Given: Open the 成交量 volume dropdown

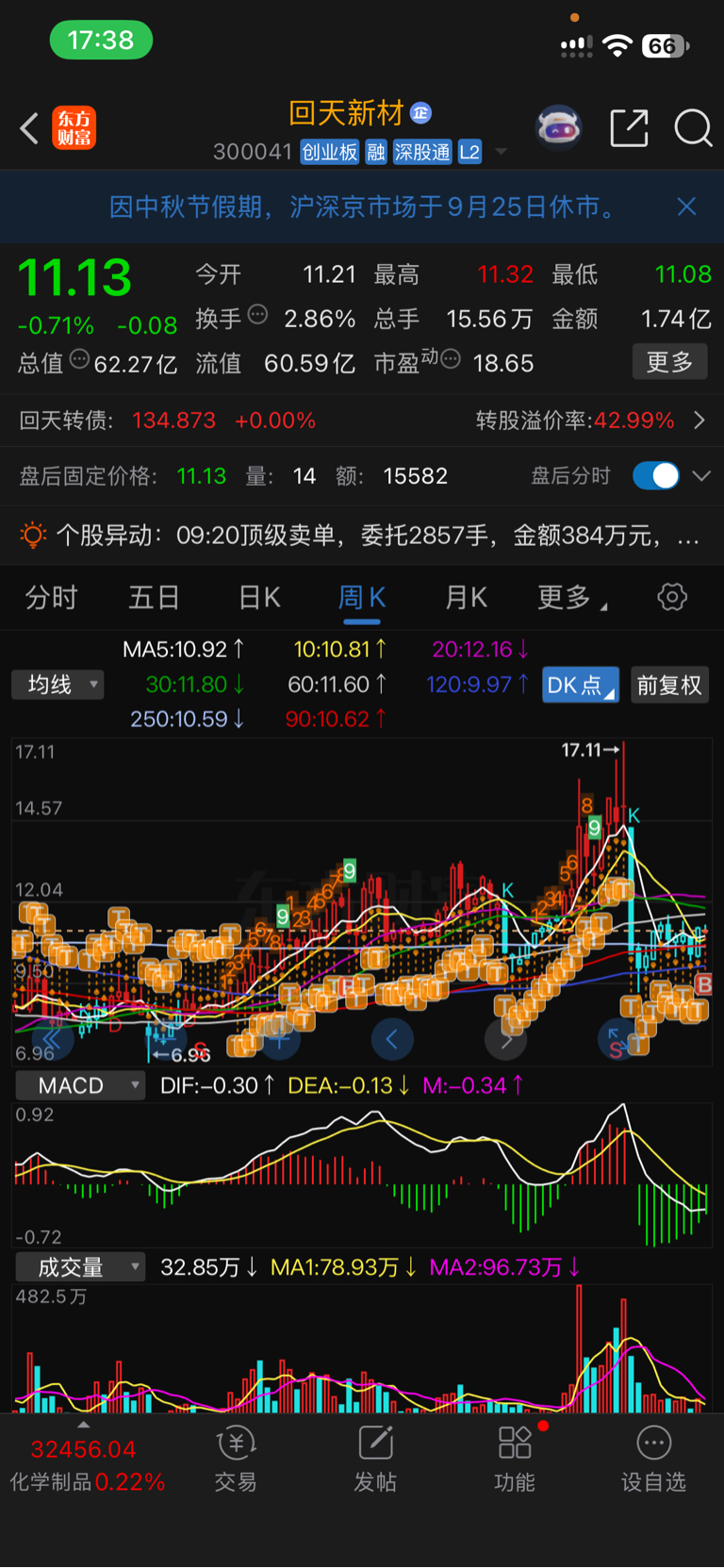Looking at the screenshot, I should pyautogui.click(x=80, y=1267).
